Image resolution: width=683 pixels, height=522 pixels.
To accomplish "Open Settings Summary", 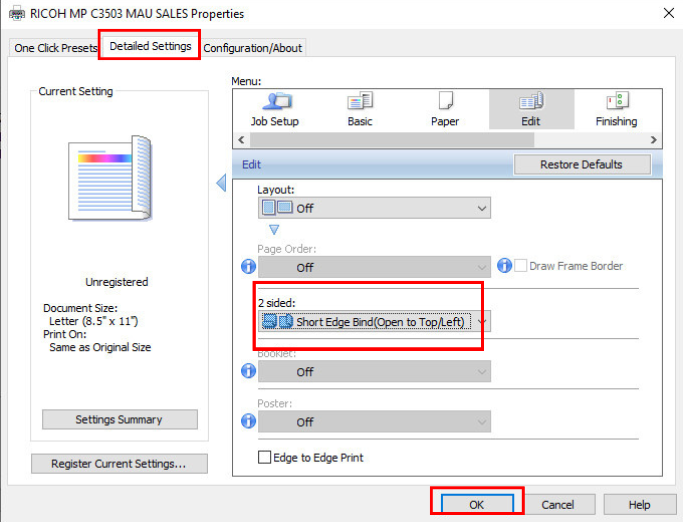I will click(119, 419).
